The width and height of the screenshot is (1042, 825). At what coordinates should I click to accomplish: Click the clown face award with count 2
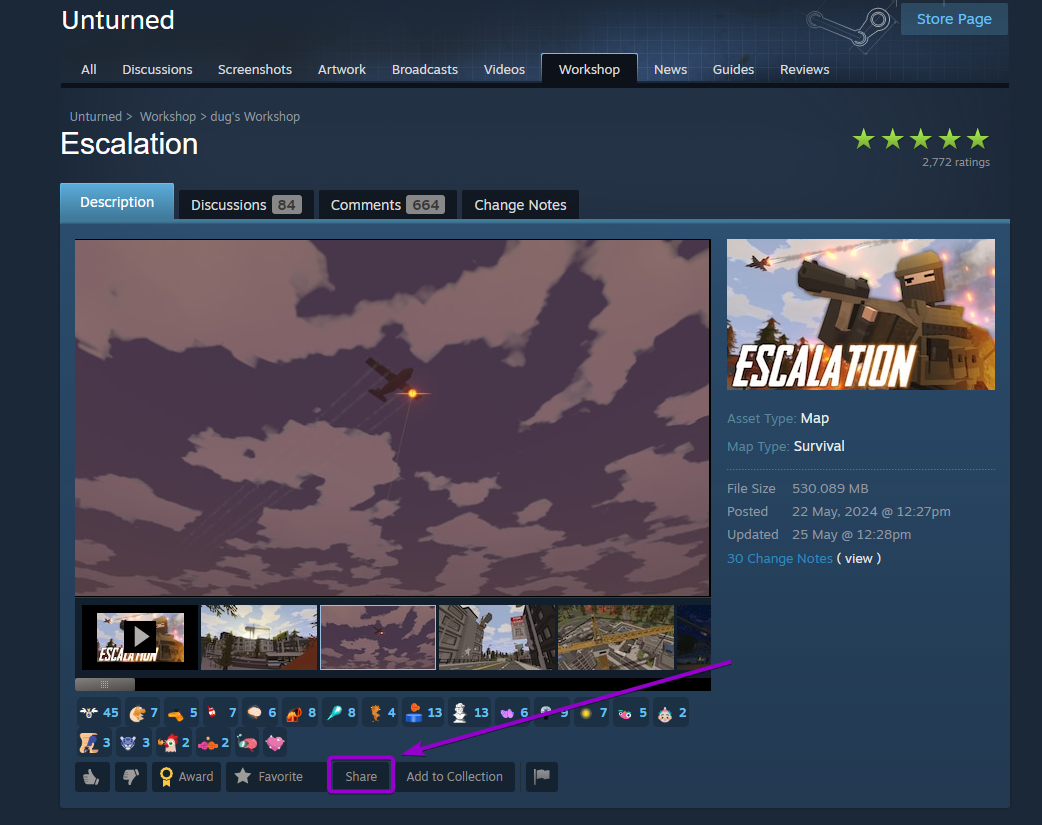point(671,713)
